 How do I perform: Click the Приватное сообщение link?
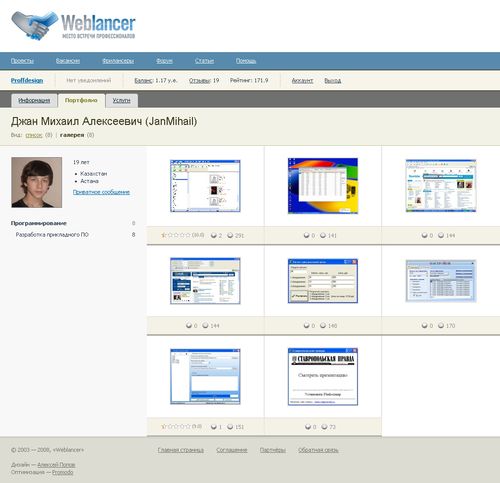point(101,192)
